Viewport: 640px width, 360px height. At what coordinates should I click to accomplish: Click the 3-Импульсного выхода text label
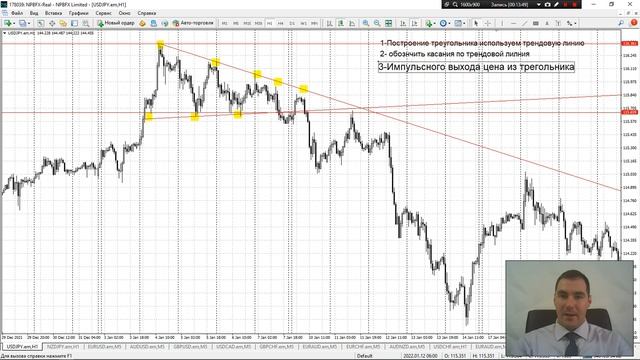pyautogui.click(x=476, y=67)
